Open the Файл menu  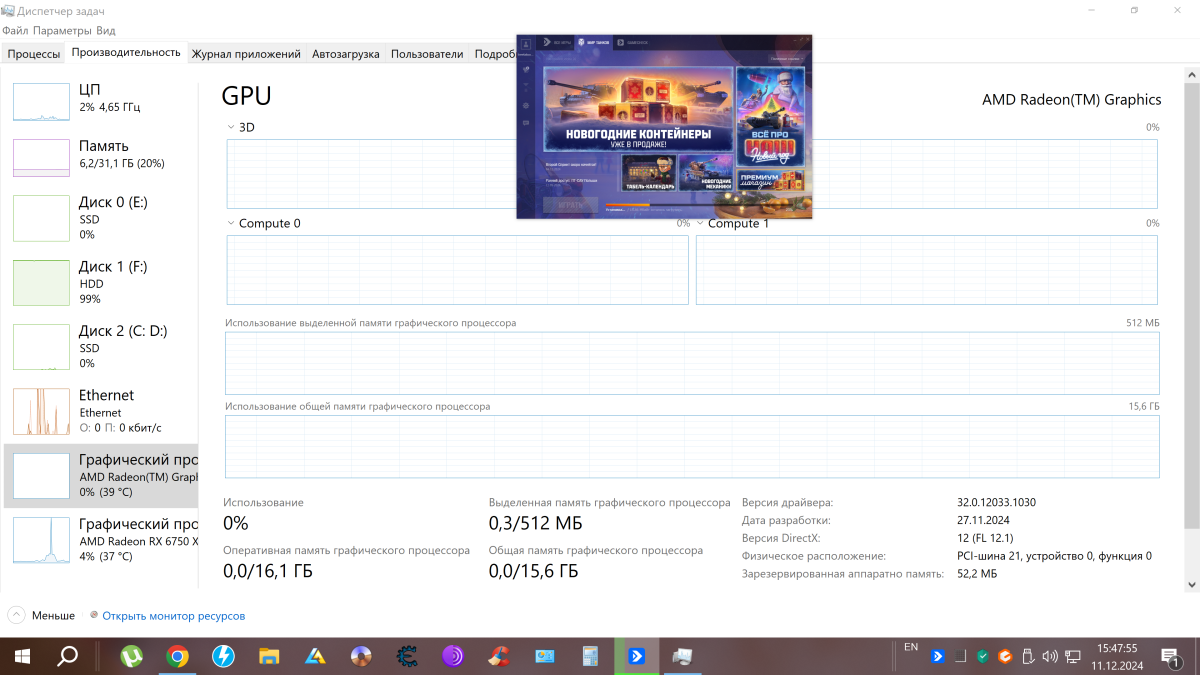[15, 30]
